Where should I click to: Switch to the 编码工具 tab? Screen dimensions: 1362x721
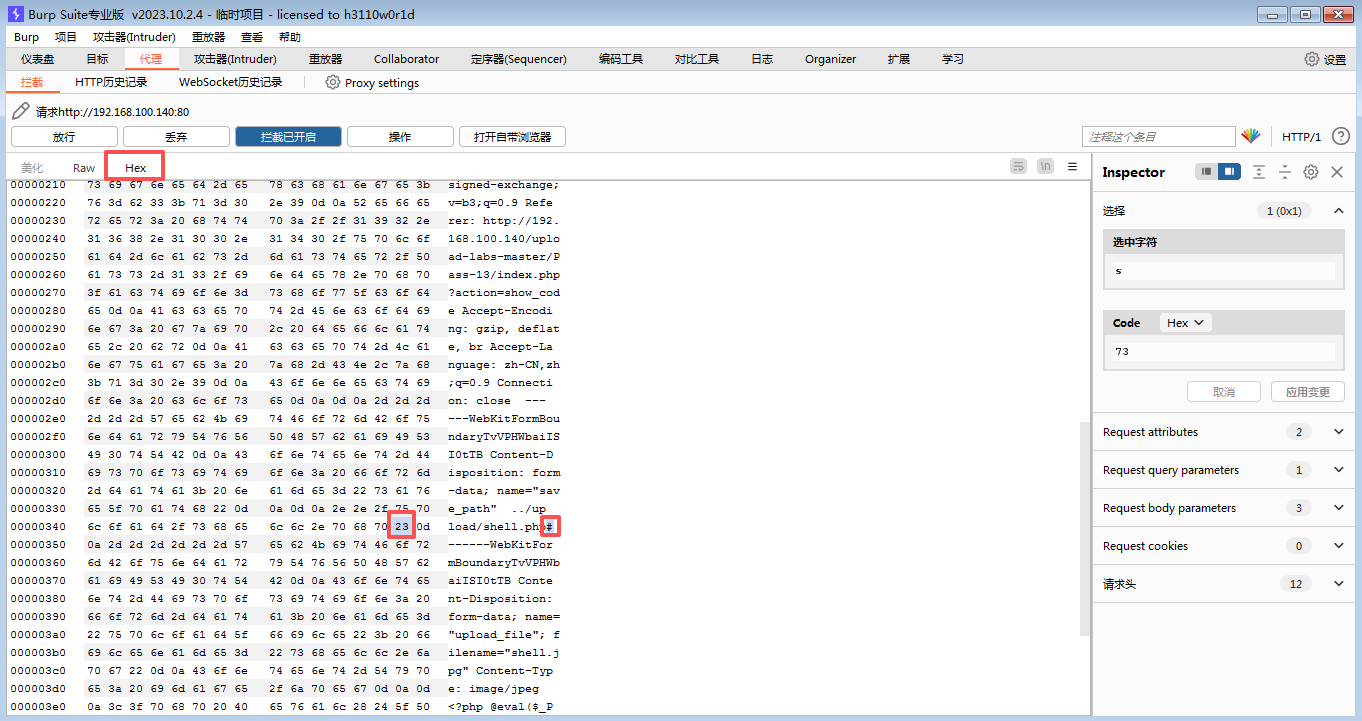tap(621, 59)
